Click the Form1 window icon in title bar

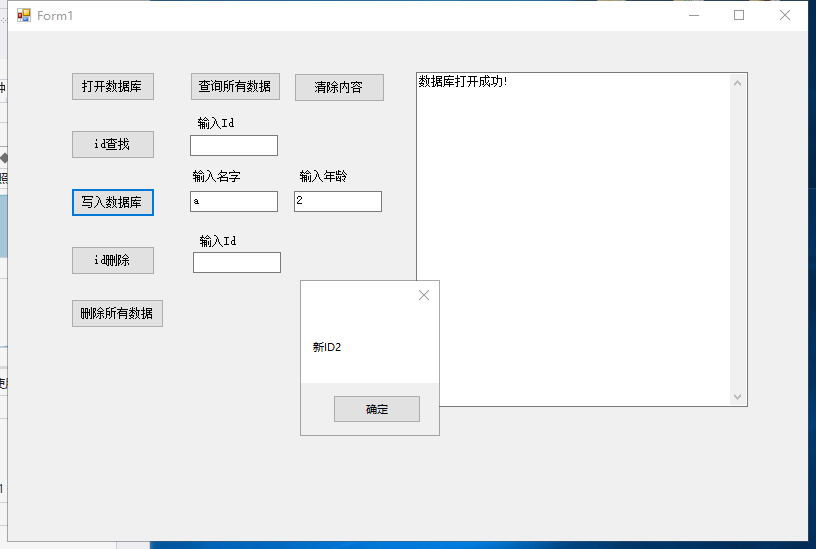point(24,15)
